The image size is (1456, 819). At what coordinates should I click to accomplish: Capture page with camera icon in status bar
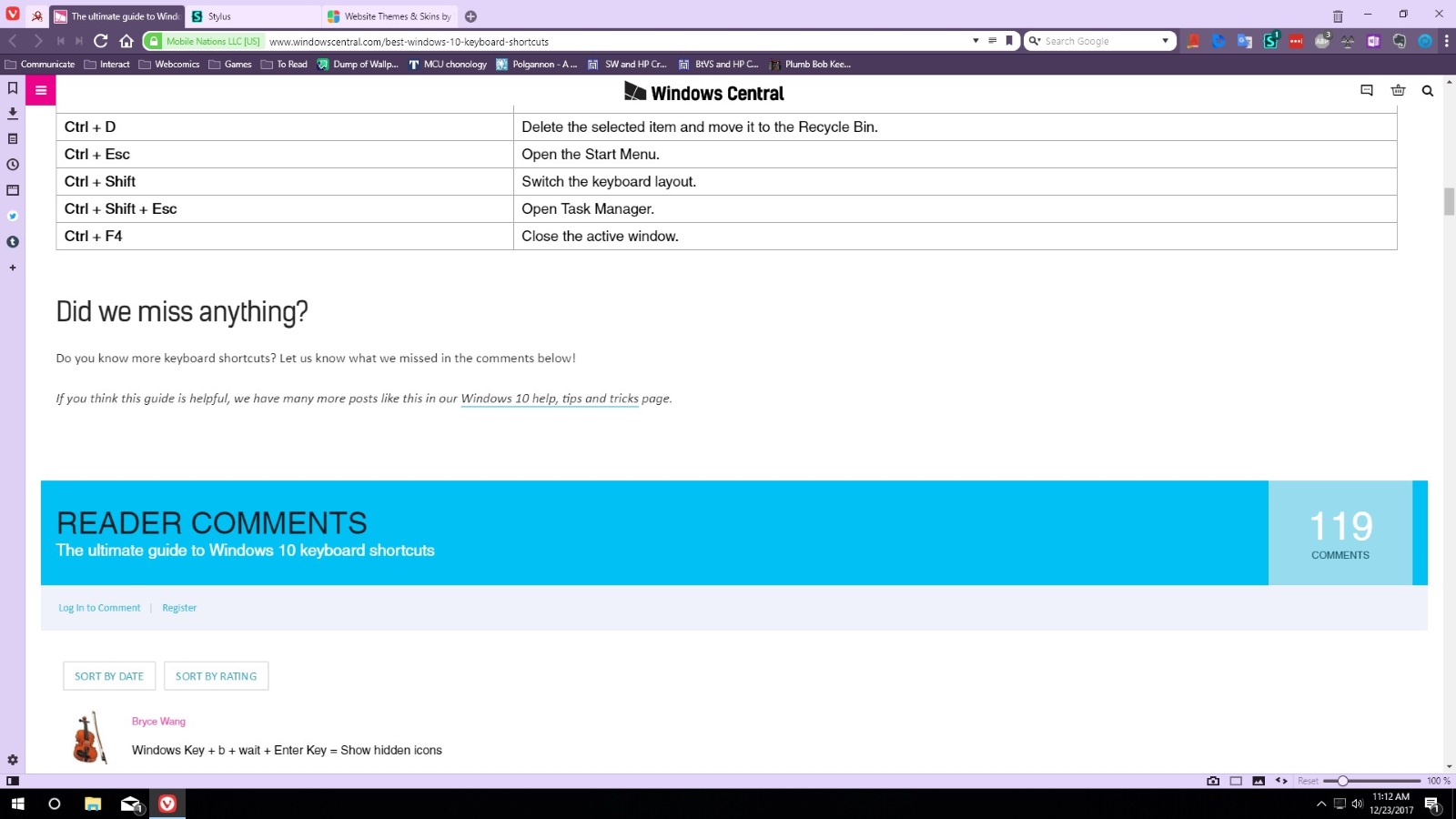click(1213, 781)
